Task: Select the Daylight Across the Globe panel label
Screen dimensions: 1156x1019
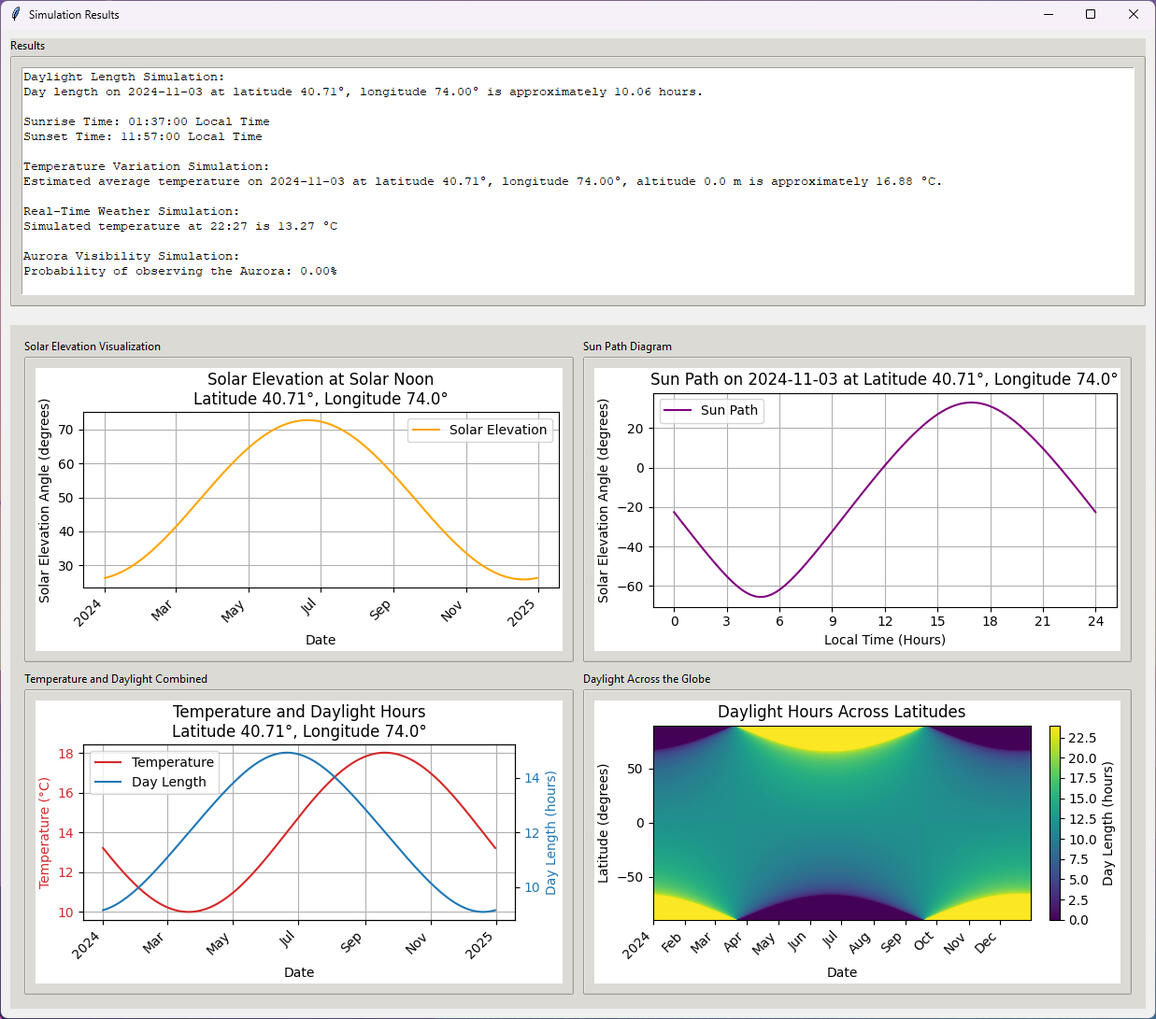Action: pos(646,679)
